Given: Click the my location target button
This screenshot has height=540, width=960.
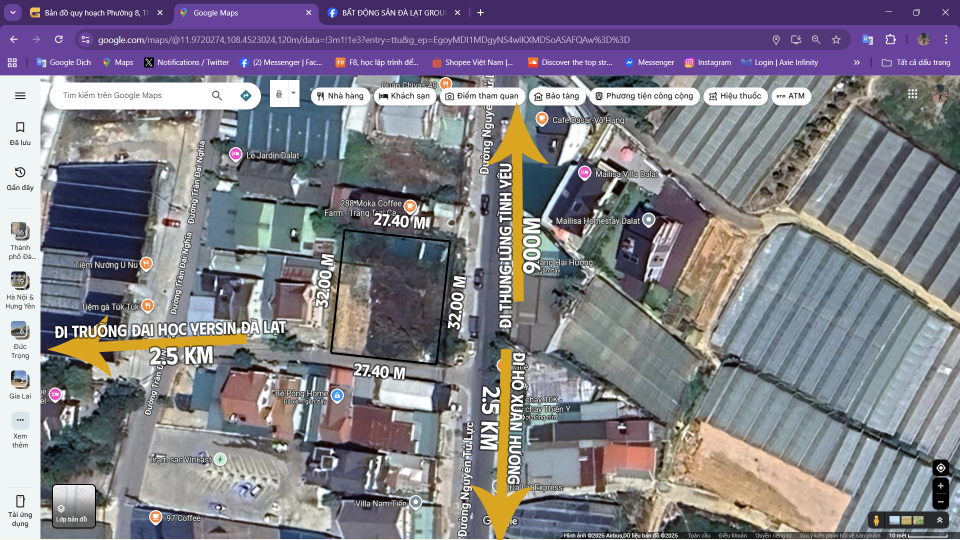Looking at the screenshot, I should pos(940,468).
